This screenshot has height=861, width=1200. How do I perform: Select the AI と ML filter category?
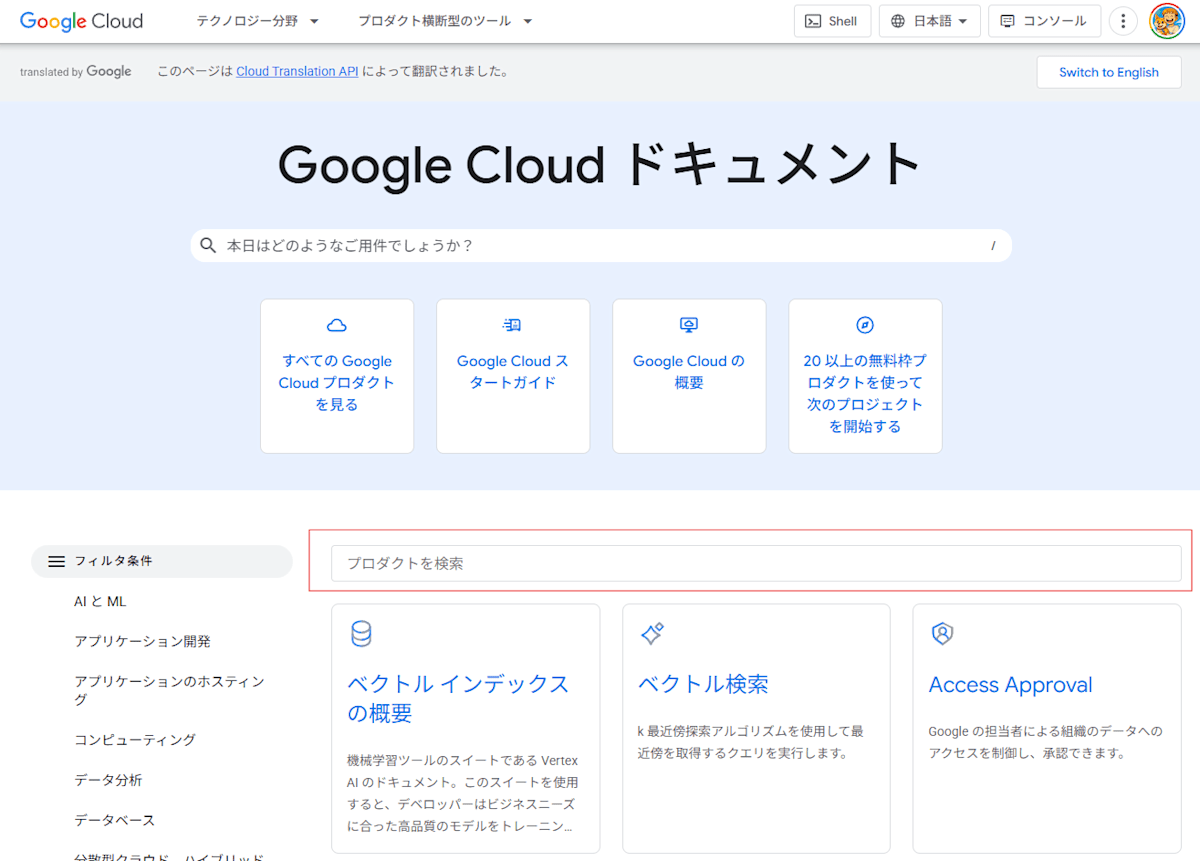[x=99, y=601]
